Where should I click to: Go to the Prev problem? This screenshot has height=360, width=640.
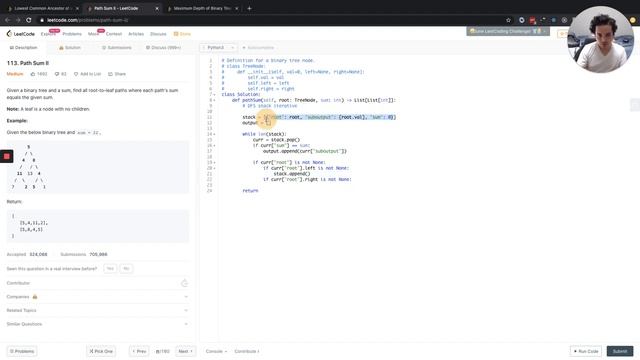[139, 351]
